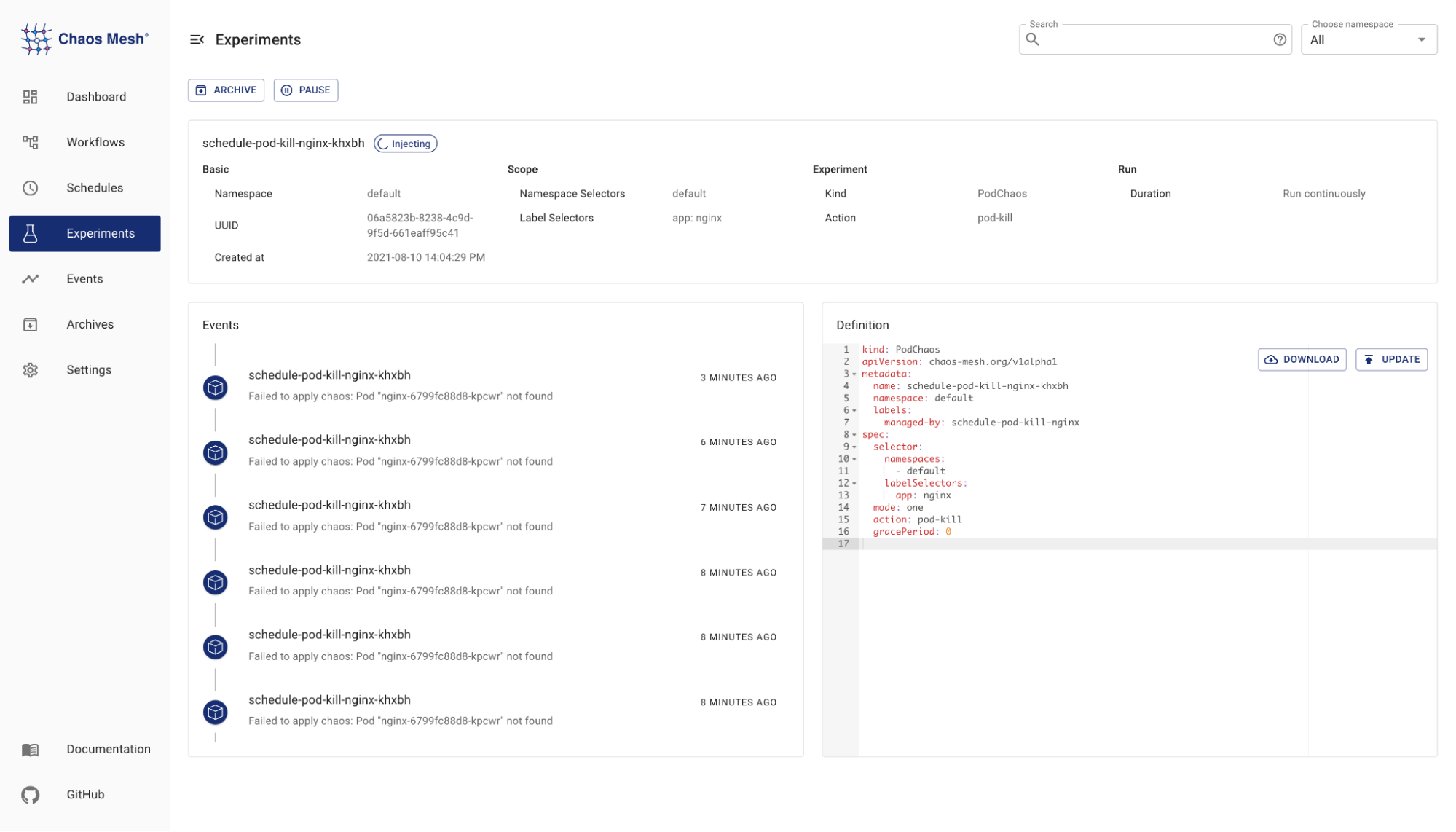Collapse the sidebar using the collapse icon
1456x832 pixels.
(x=197, y=39)
